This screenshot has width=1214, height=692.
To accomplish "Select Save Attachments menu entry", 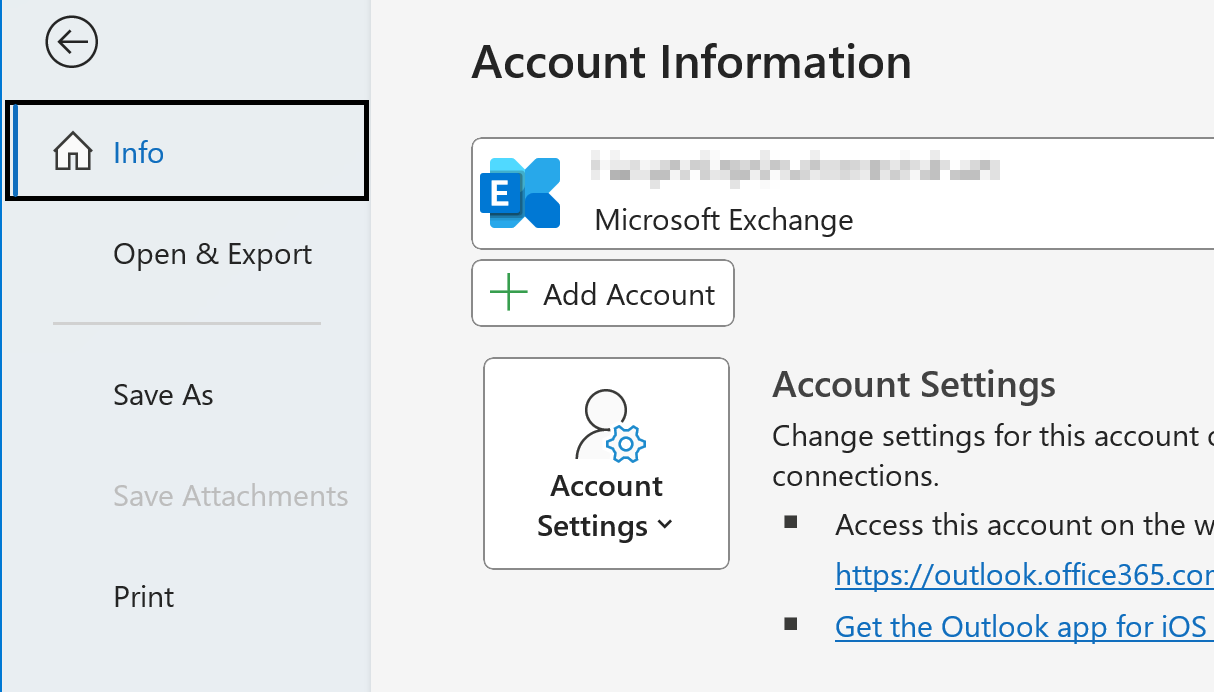I will (x=231, y=496).
